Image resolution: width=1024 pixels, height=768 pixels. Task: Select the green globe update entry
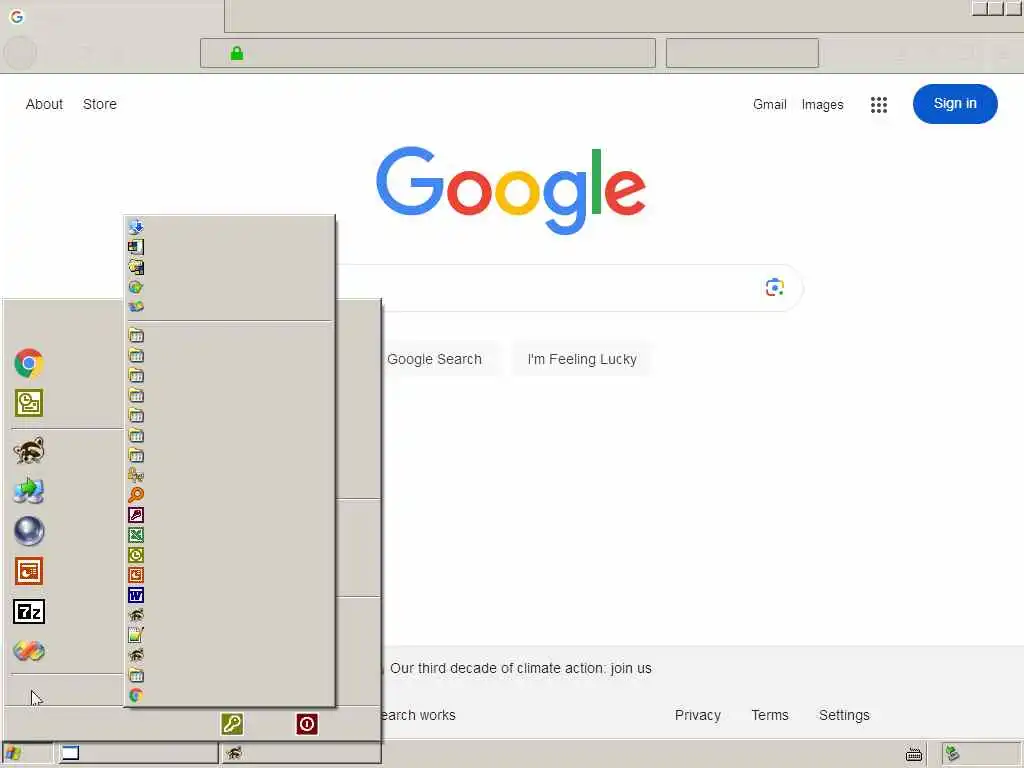pos(136,287)
